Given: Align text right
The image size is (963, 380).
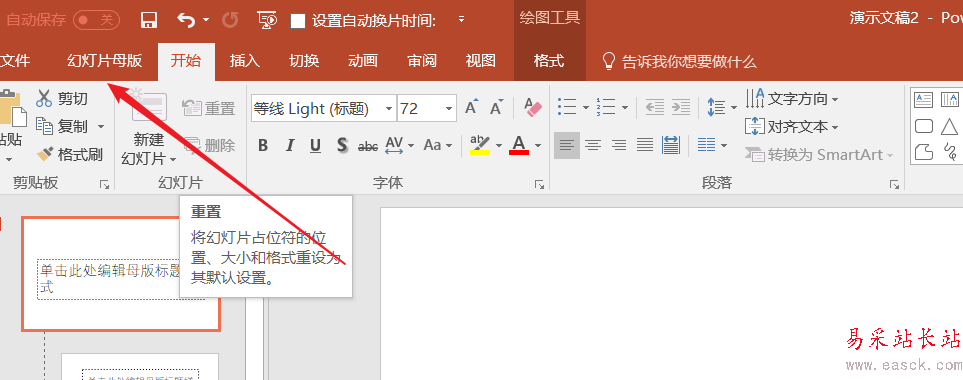Looking at the screenshot, I should (x=619, y=145).
